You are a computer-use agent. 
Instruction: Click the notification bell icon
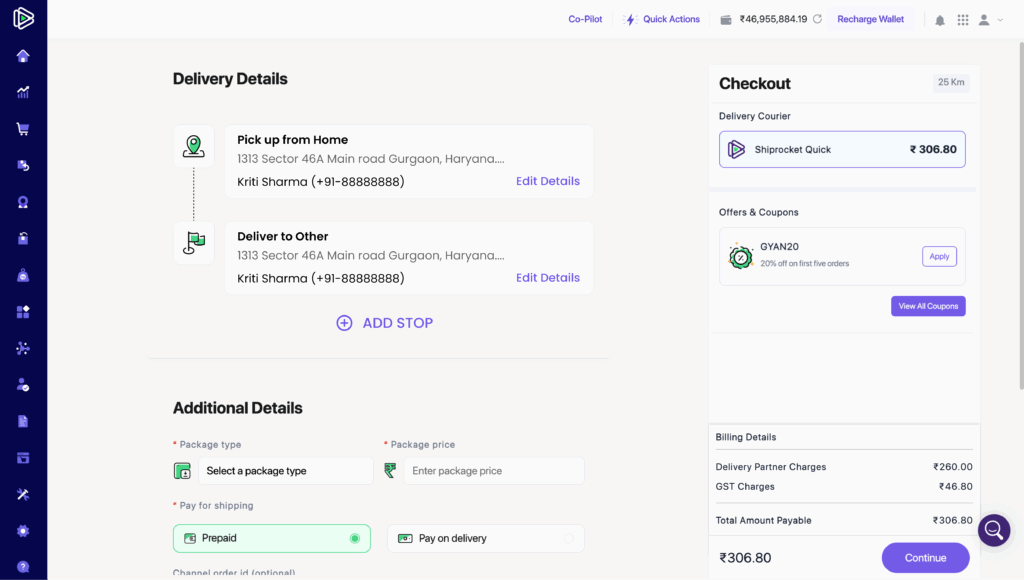click(940, 20)
